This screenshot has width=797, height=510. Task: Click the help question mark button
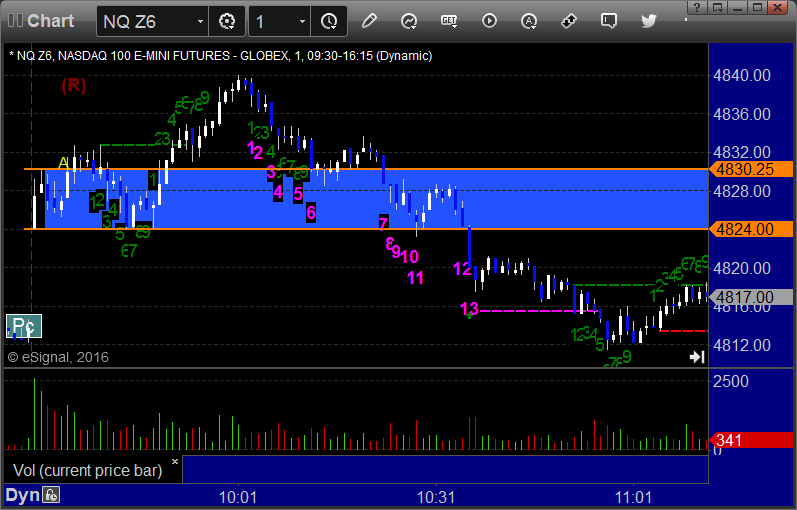[x=697, y=7]
